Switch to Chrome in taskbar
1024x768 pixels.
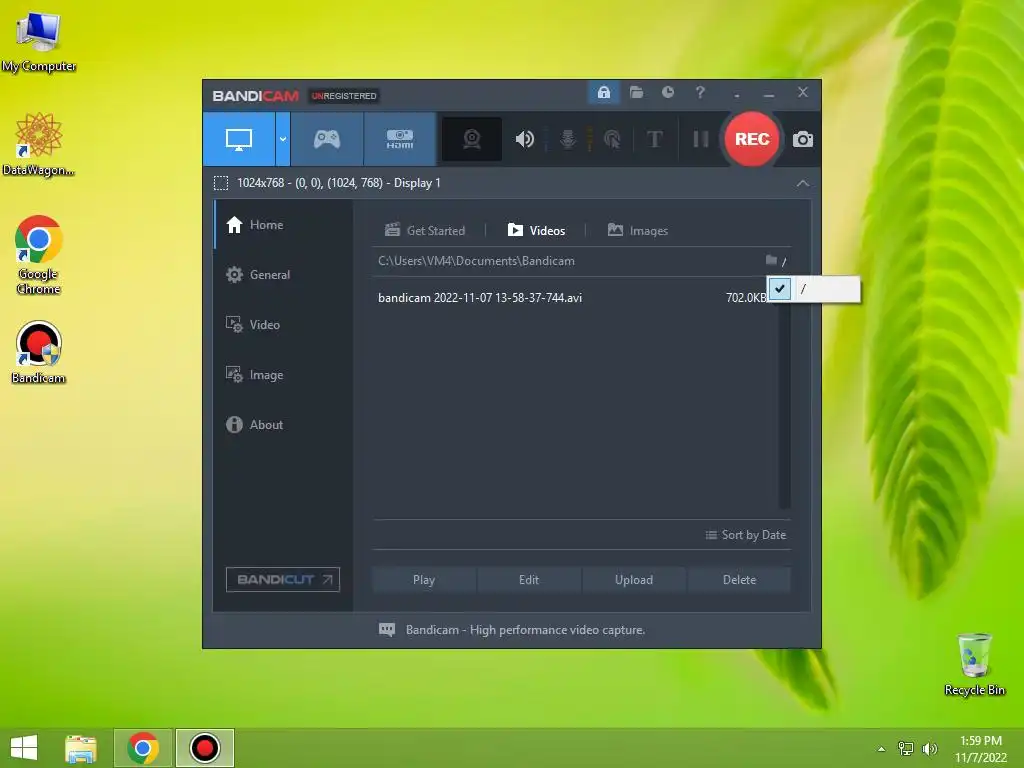[x=143, y=748]
